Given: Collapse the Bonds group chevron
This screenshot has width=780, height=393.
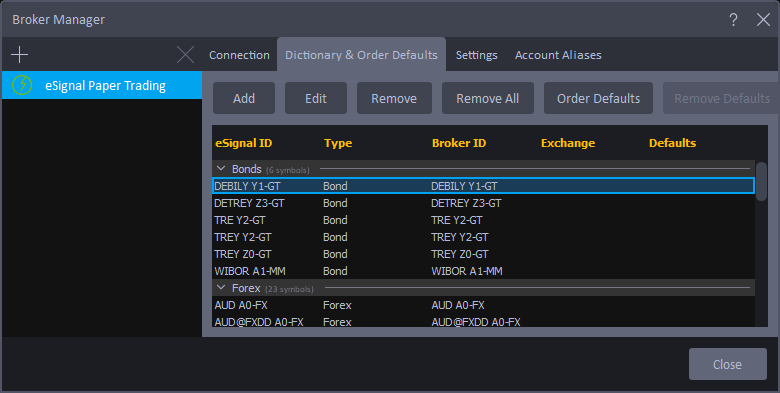Looking at the screenshot, I should (x=221, y=169).
